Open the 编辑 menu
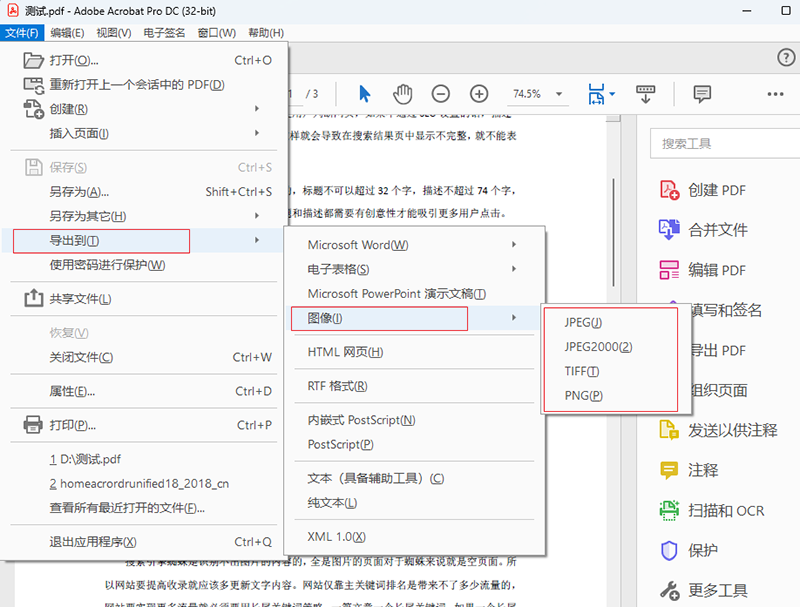Image resolution: width=800 pixels, height=607 pixels. point(67,33)
